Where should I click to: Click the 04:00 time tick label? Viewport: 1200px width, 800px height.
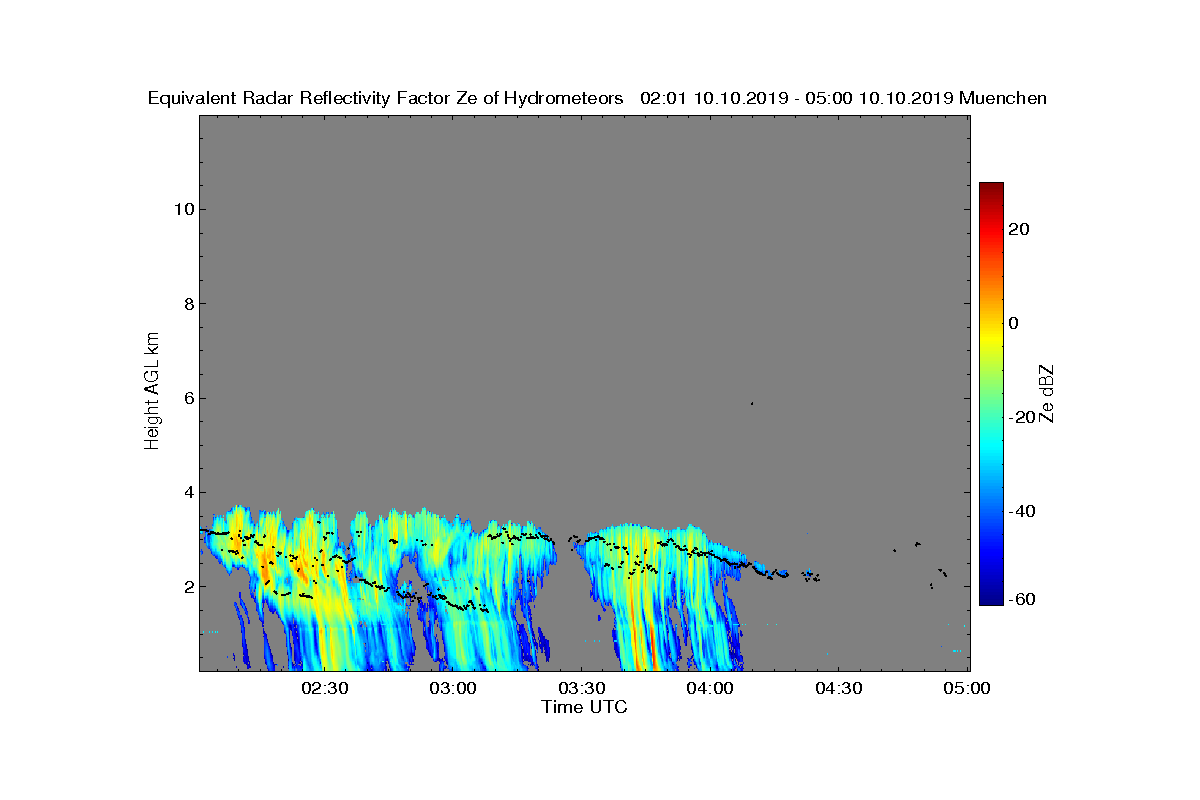pyautogui.click(x=711, y=689)
